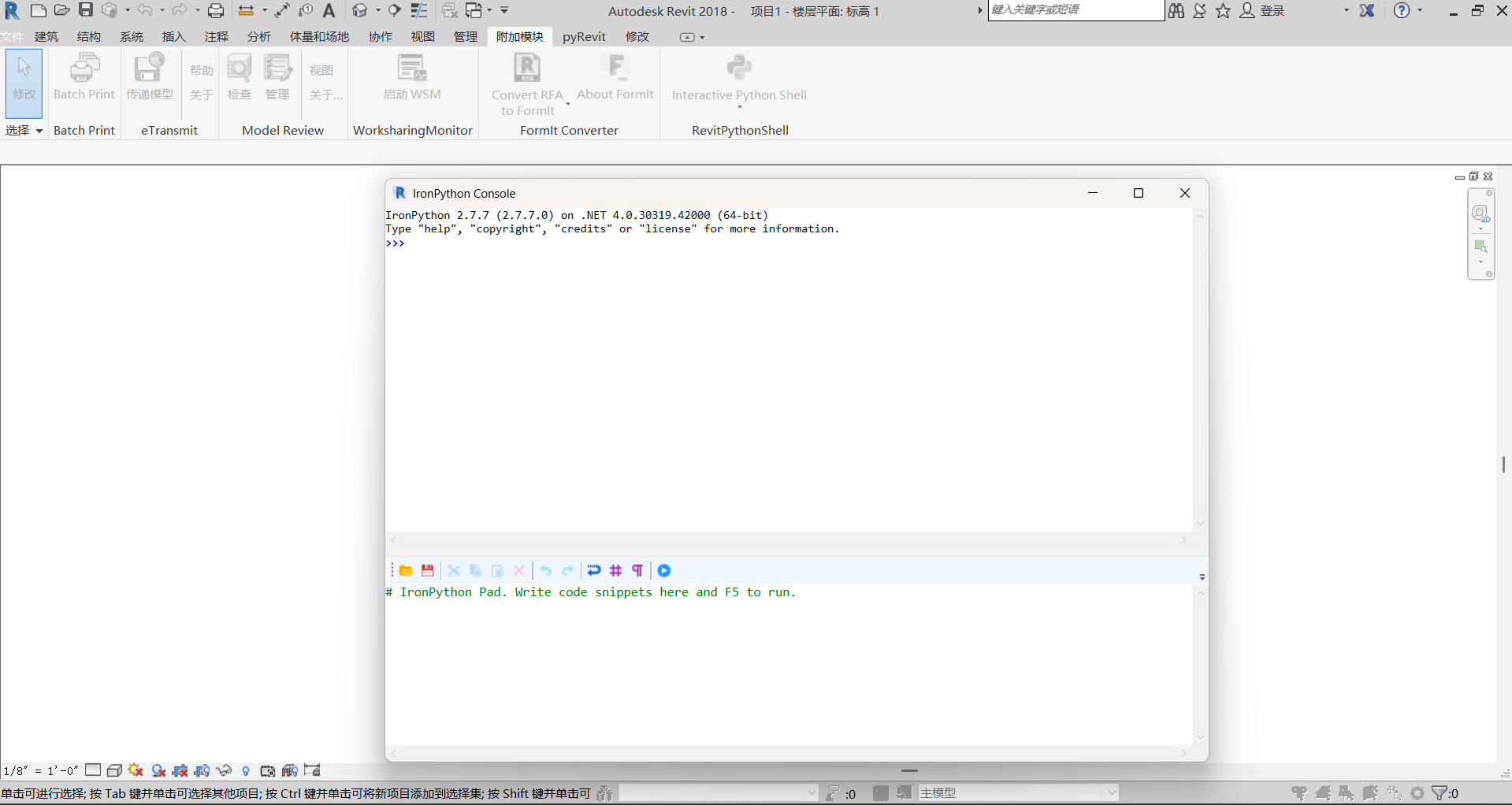The height and width of the screenshot is (805, 1512).
Task: Select the Aligned Dimension measure tool icon
Action: pos(282,10)
